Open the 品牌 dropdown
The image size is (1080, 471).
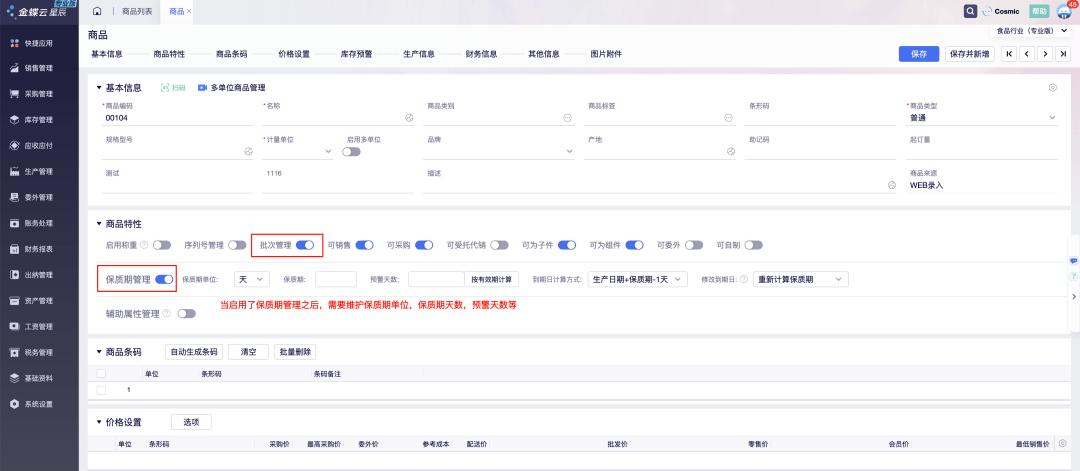(x=499, y=151)
